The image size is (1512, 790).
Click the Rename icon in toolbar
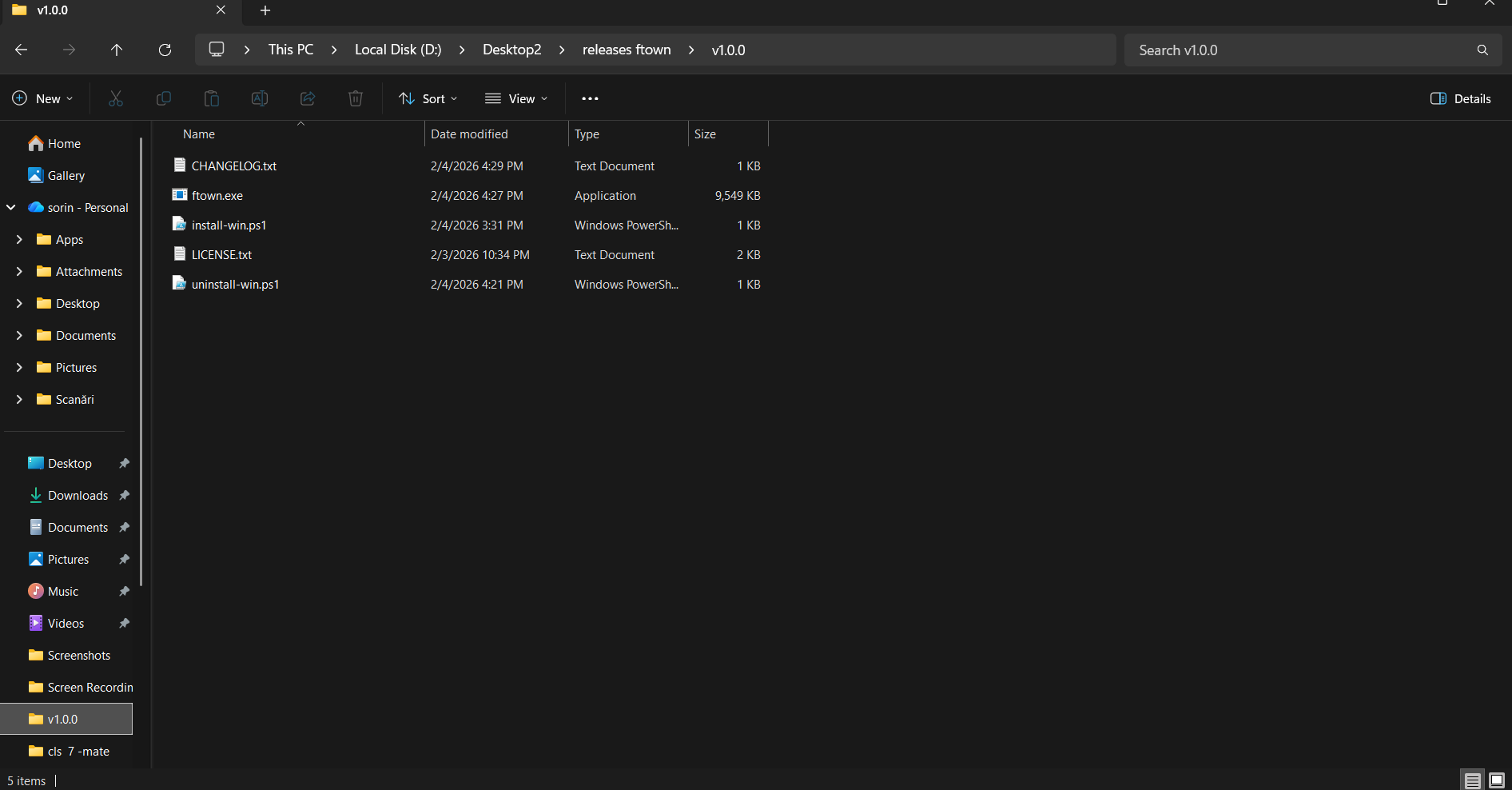point(260,98)
